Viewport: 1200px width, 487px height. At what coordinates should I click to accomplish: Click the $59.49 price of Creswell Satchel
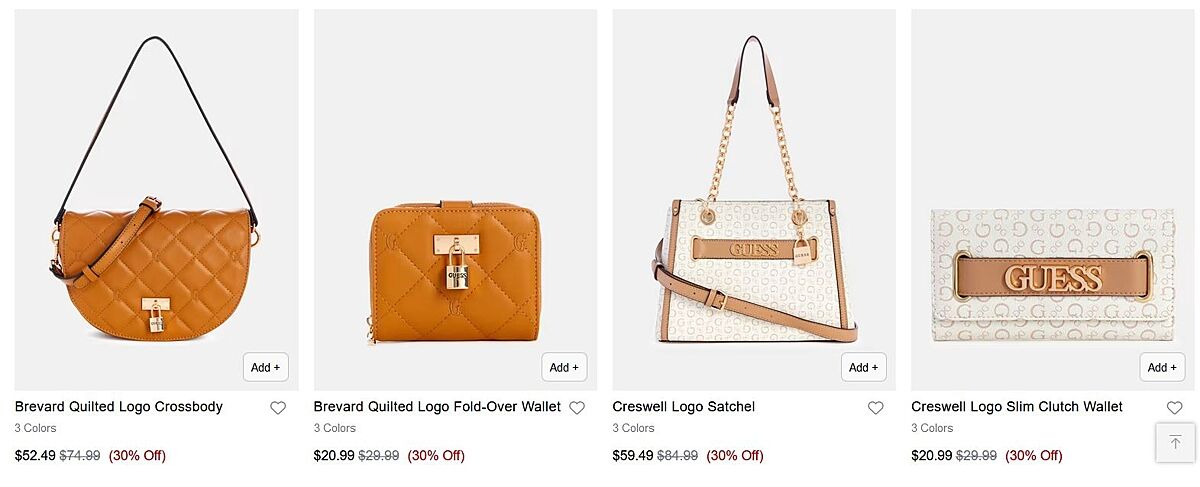633,456
